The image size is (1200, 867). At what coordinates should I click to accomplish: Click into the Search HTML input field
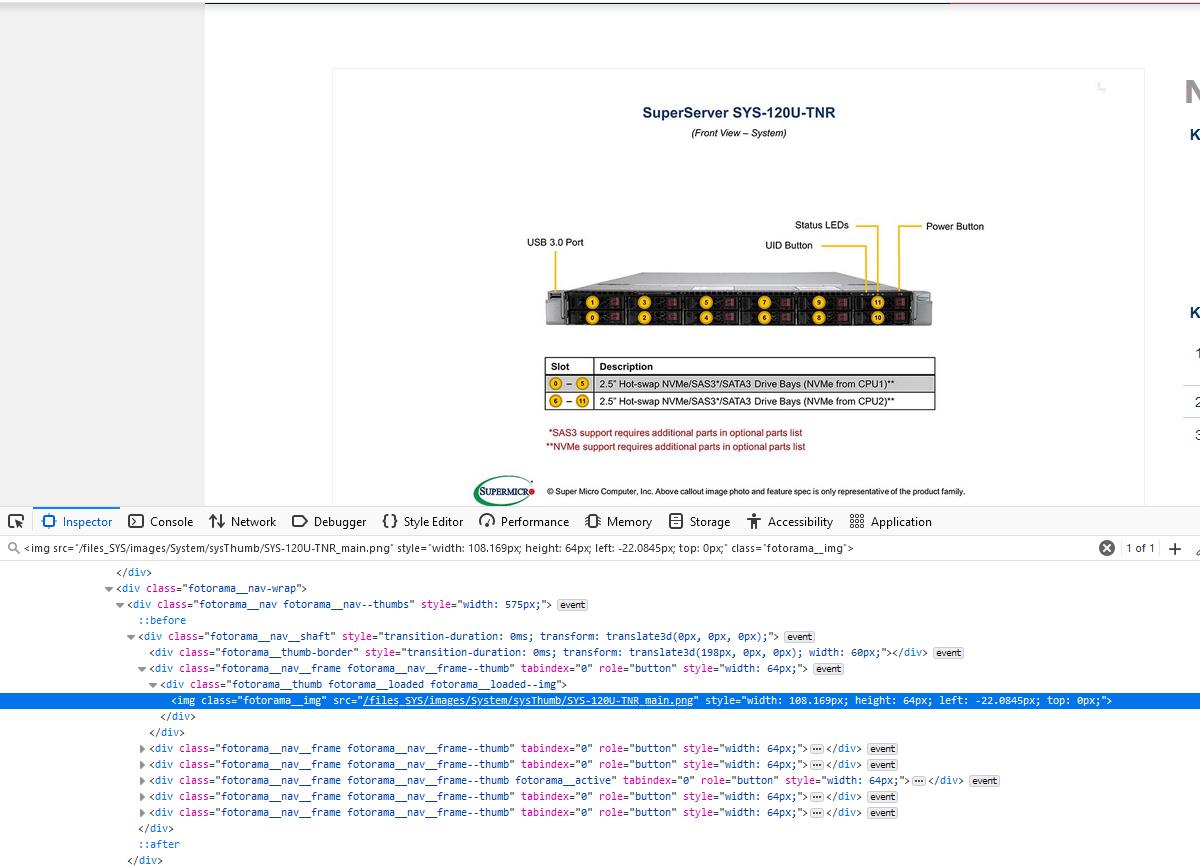point(550,548)
